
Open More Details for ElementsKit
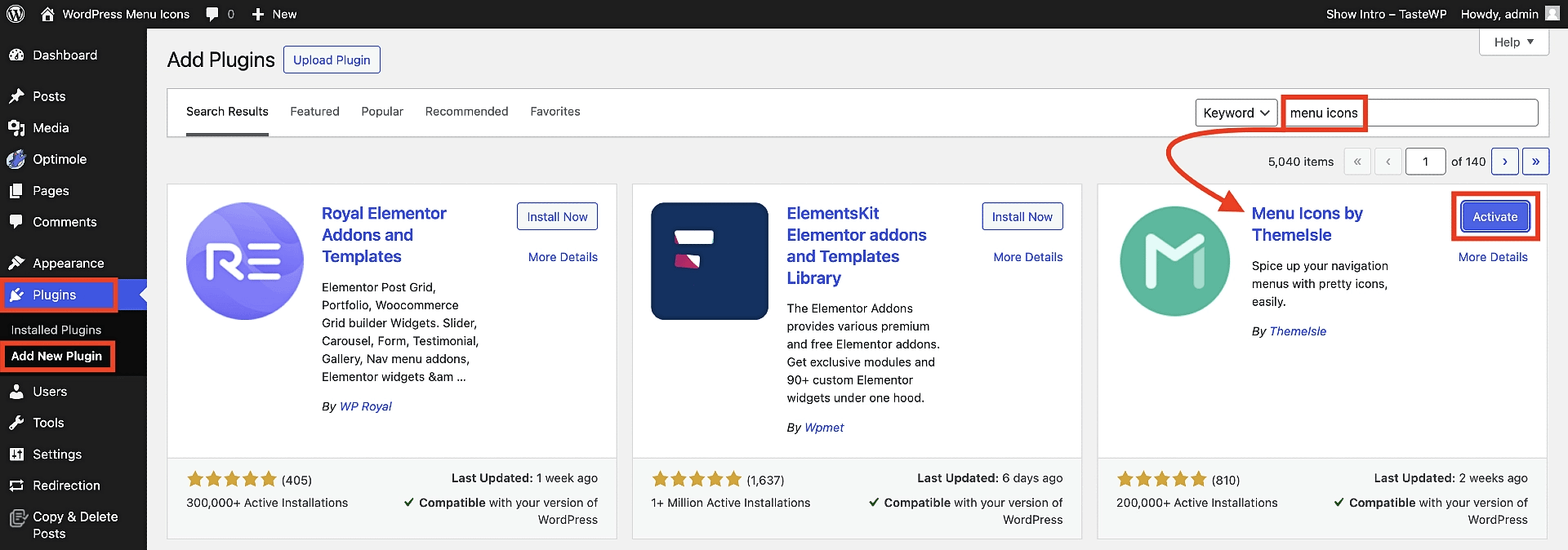pyautogui.click(x=1028, y=257)
